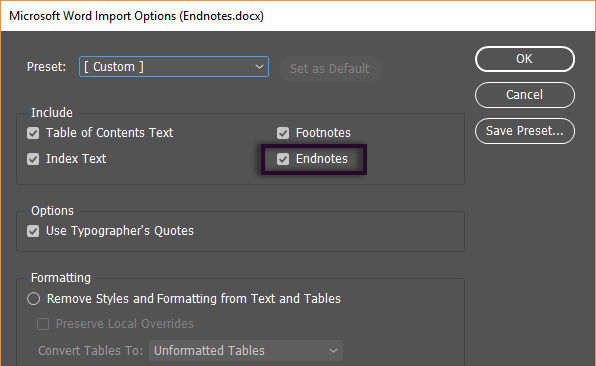Disable the Footnotes checkbox
Image resolution: width=596 pixels, height=366 pixels.
(283, 133)
